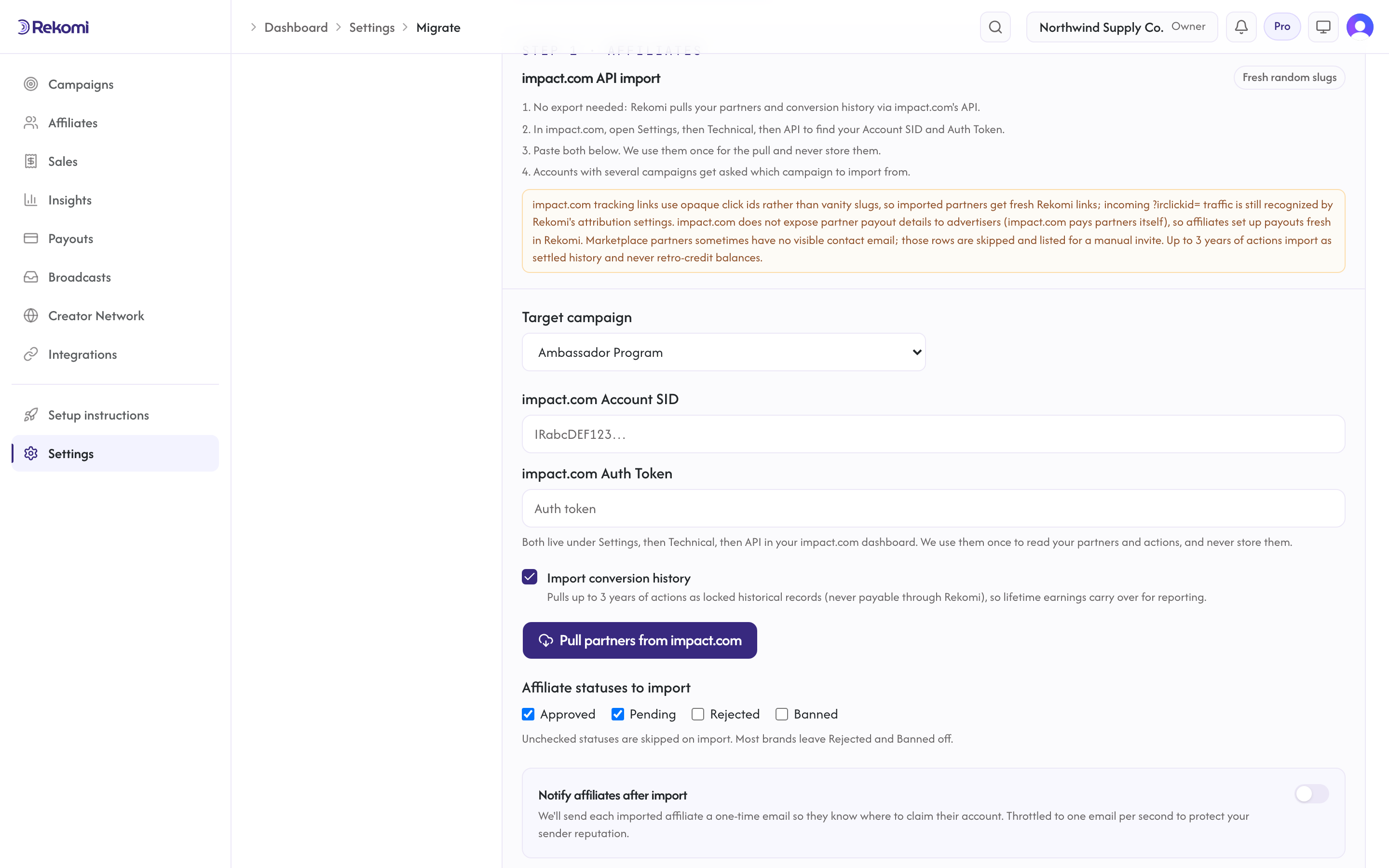Select Settings in sidebar

pos(115,453)
